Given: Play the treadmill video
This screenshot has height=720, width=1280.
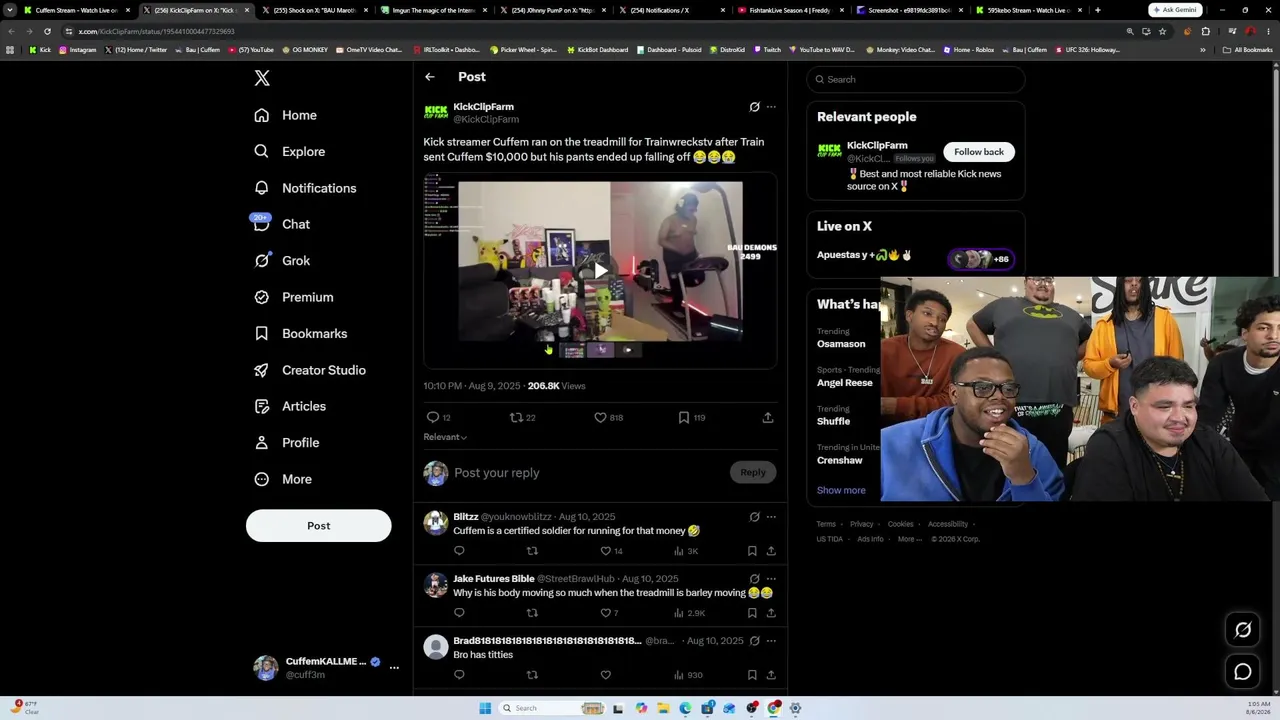Looking at the screenshot, I should (600, 270).
